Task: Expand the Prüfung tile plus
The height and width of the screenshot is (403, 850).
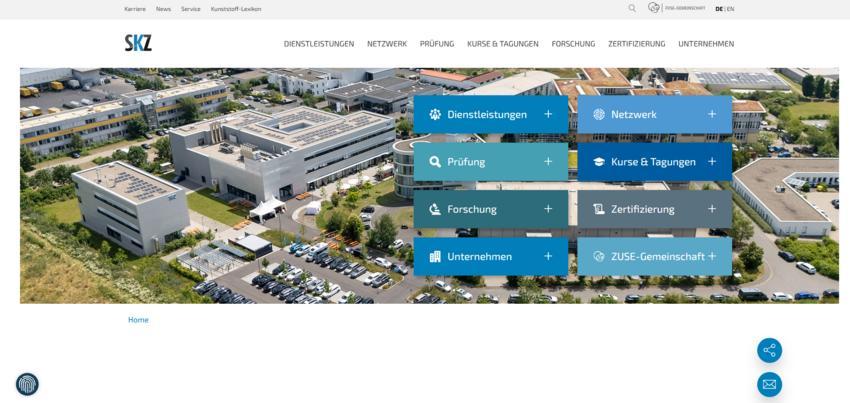Action: (x=548, y=162)
